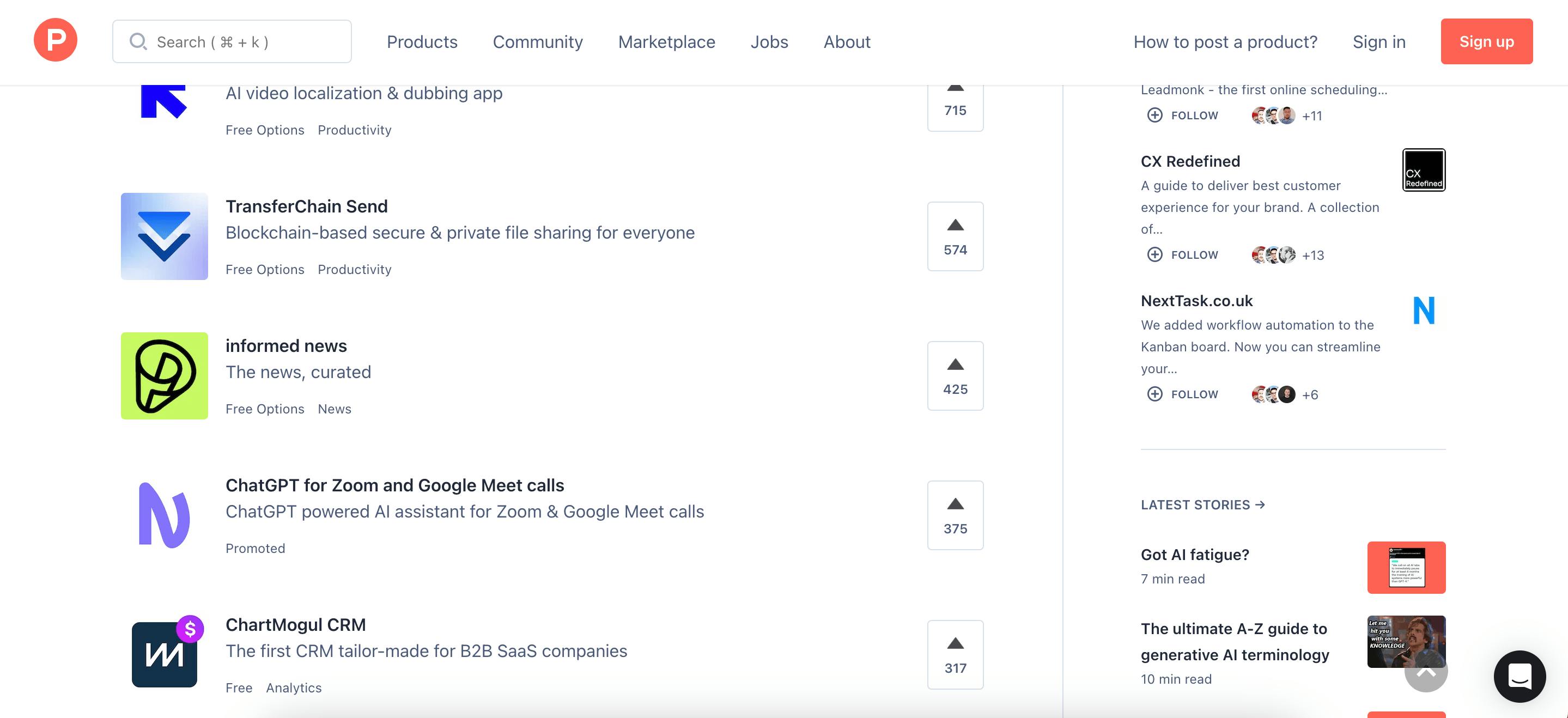1568x718 pixels.
Task: Click the Product Hunt logo icon
Action: point(56,40)
